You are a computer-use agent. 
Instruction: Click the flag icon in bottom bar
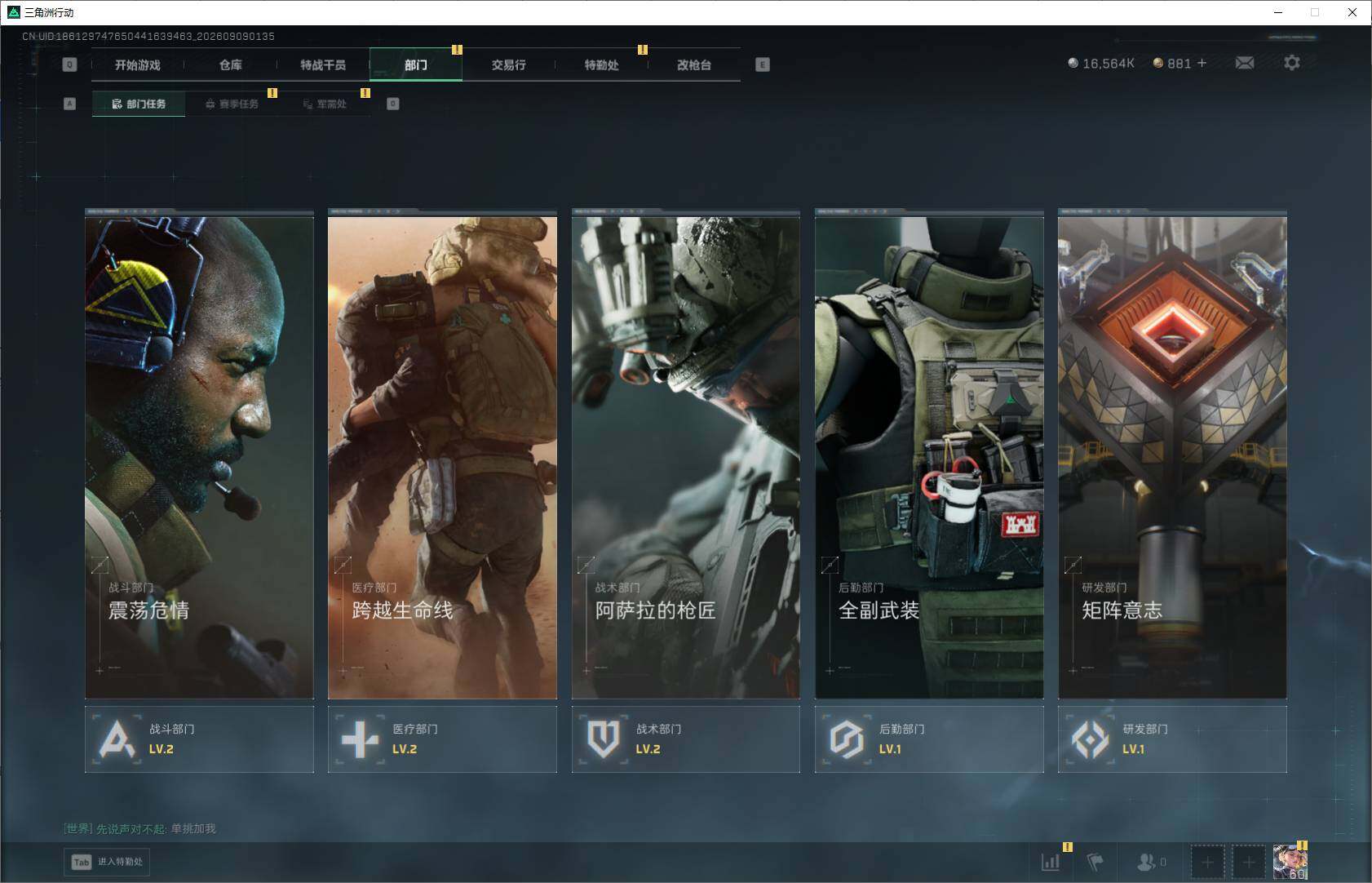coord(1095,862)
